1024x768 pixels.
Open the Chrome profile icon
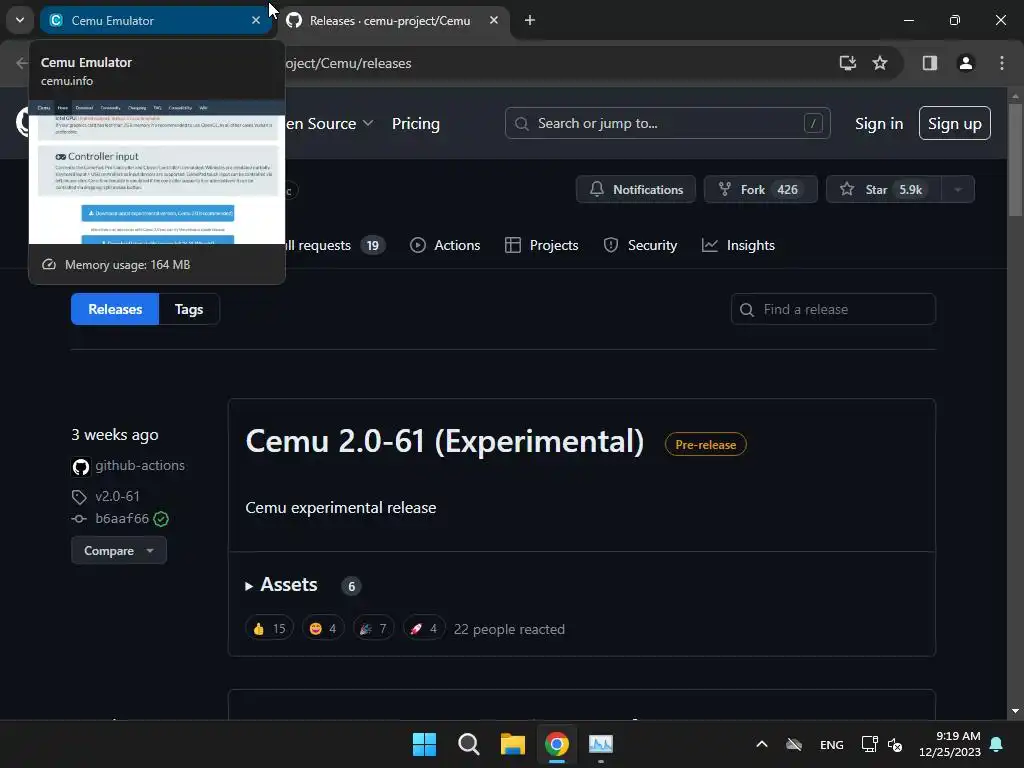(965, 63)
